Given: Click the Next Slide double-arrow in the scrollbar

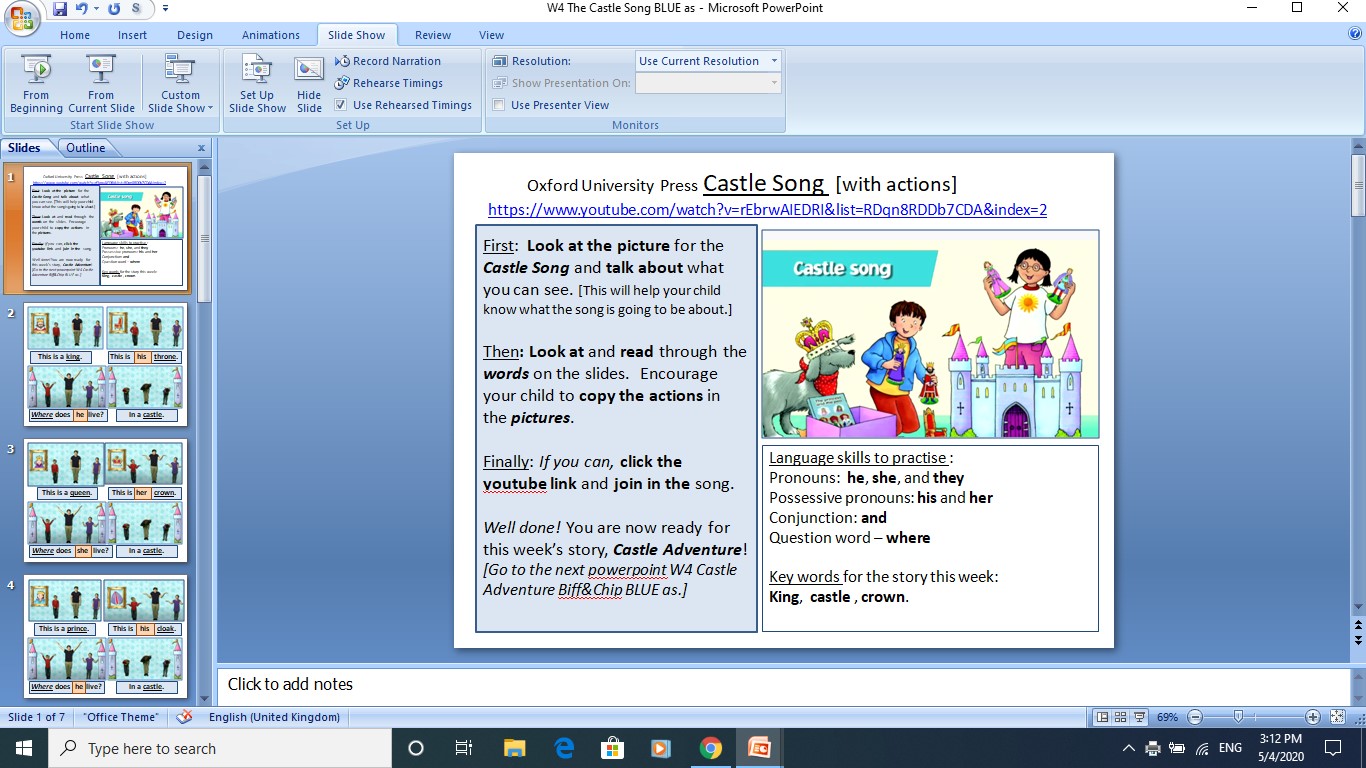Looking at the screenshot, I should coord(1358,639).
